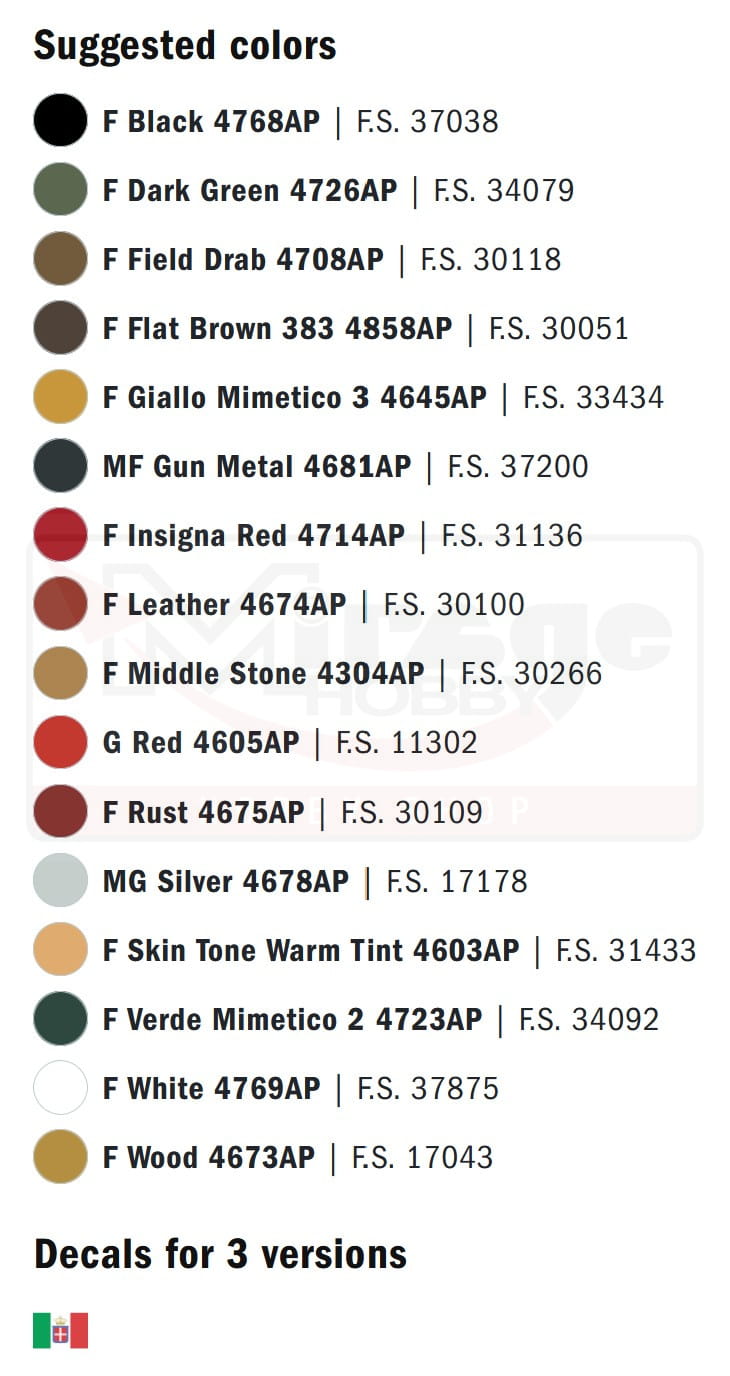
Task: Click the "Decals for 3 versions" heading
Action: (220, 1254)
